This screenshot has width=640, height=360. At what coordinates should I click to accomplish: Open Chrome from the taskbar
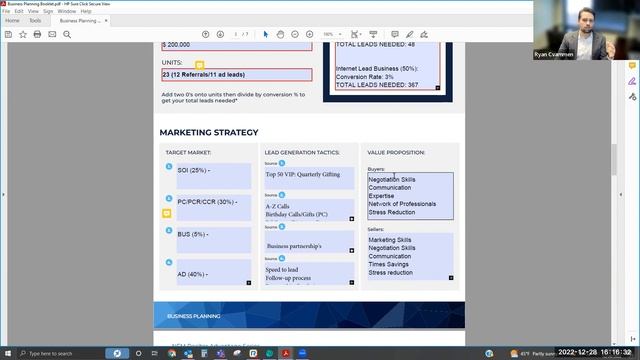click(x=172, y=353)
